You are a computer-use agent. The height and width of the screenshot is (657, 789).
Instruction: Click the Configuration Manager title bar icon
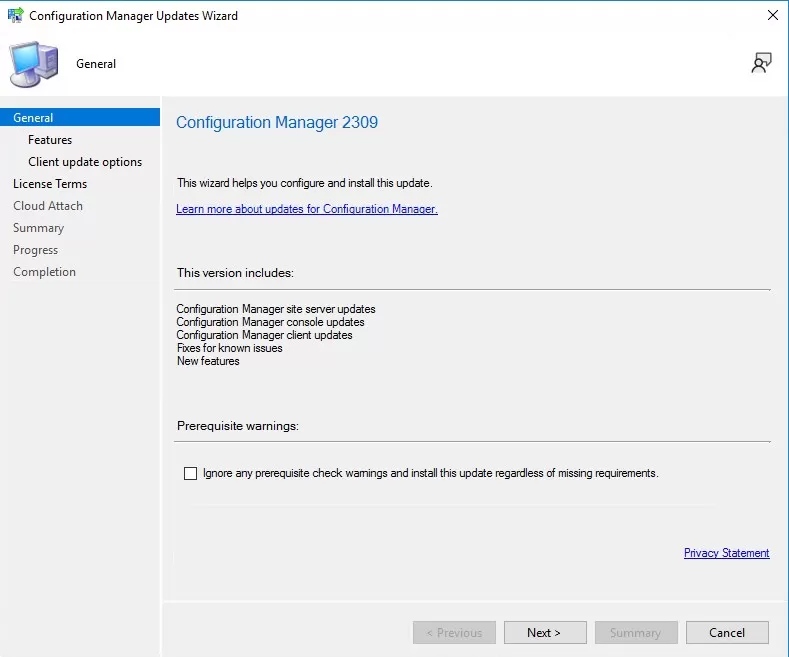point(15,15)
